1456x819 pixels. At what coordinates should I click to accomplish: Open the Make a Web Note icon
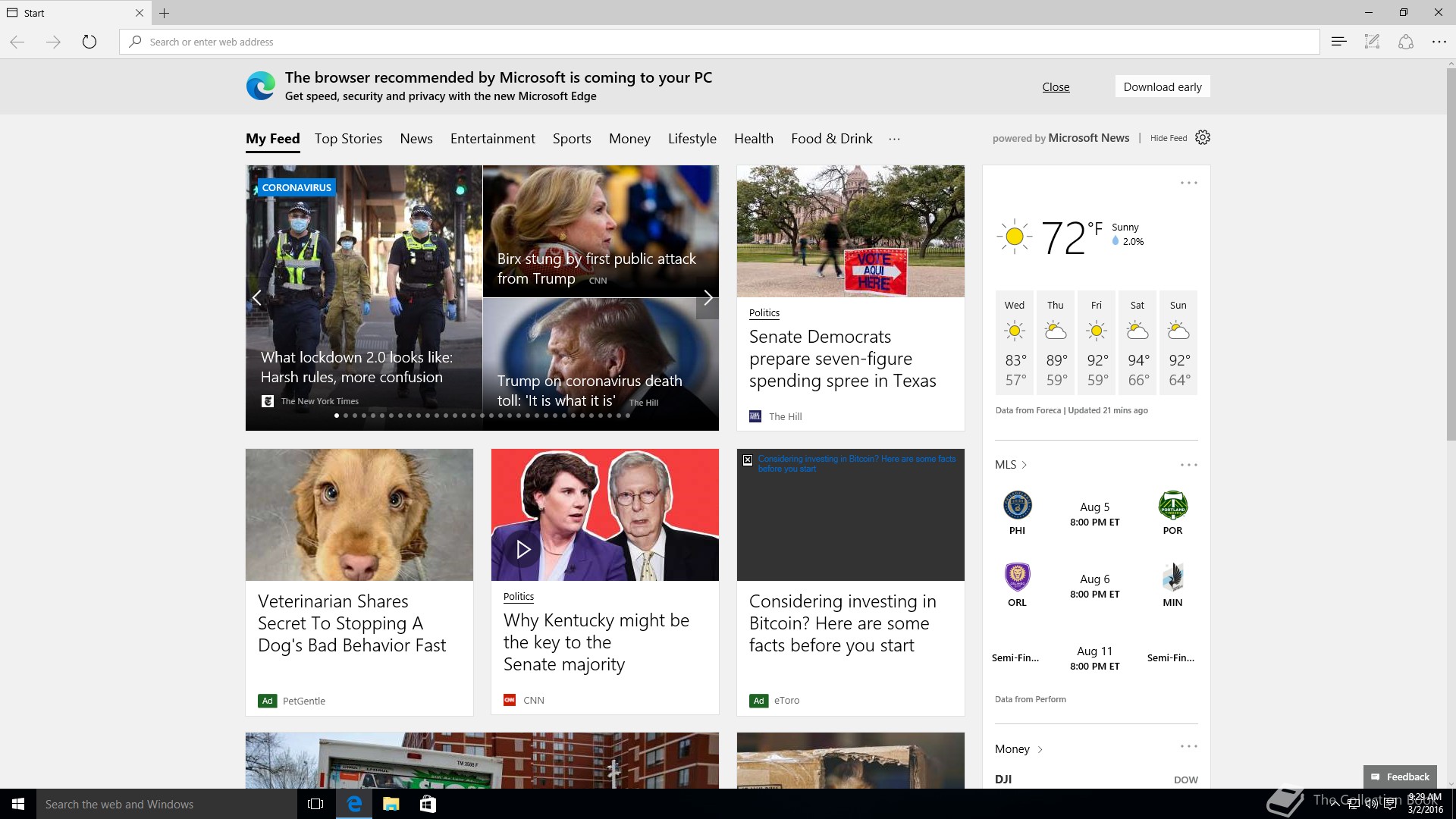(1372, 42)
